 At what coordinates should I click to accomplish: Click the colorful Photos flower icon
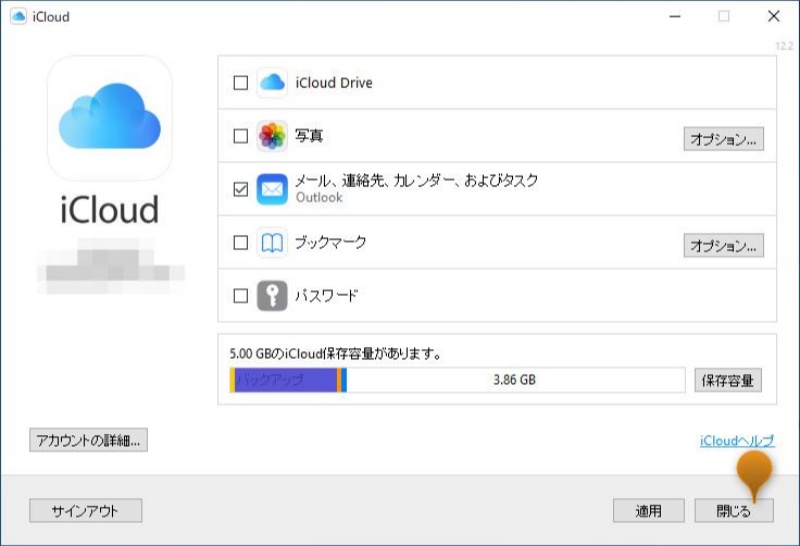click(x=272, y=136)
